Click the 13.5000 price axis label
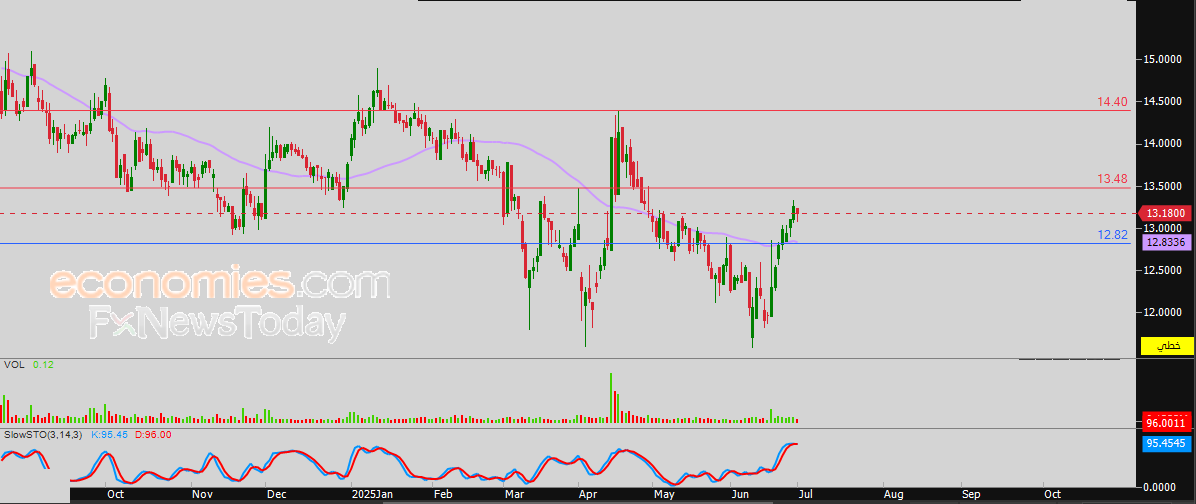The width and height of the screenshot is (1196, 504). tap(1162, 186)
